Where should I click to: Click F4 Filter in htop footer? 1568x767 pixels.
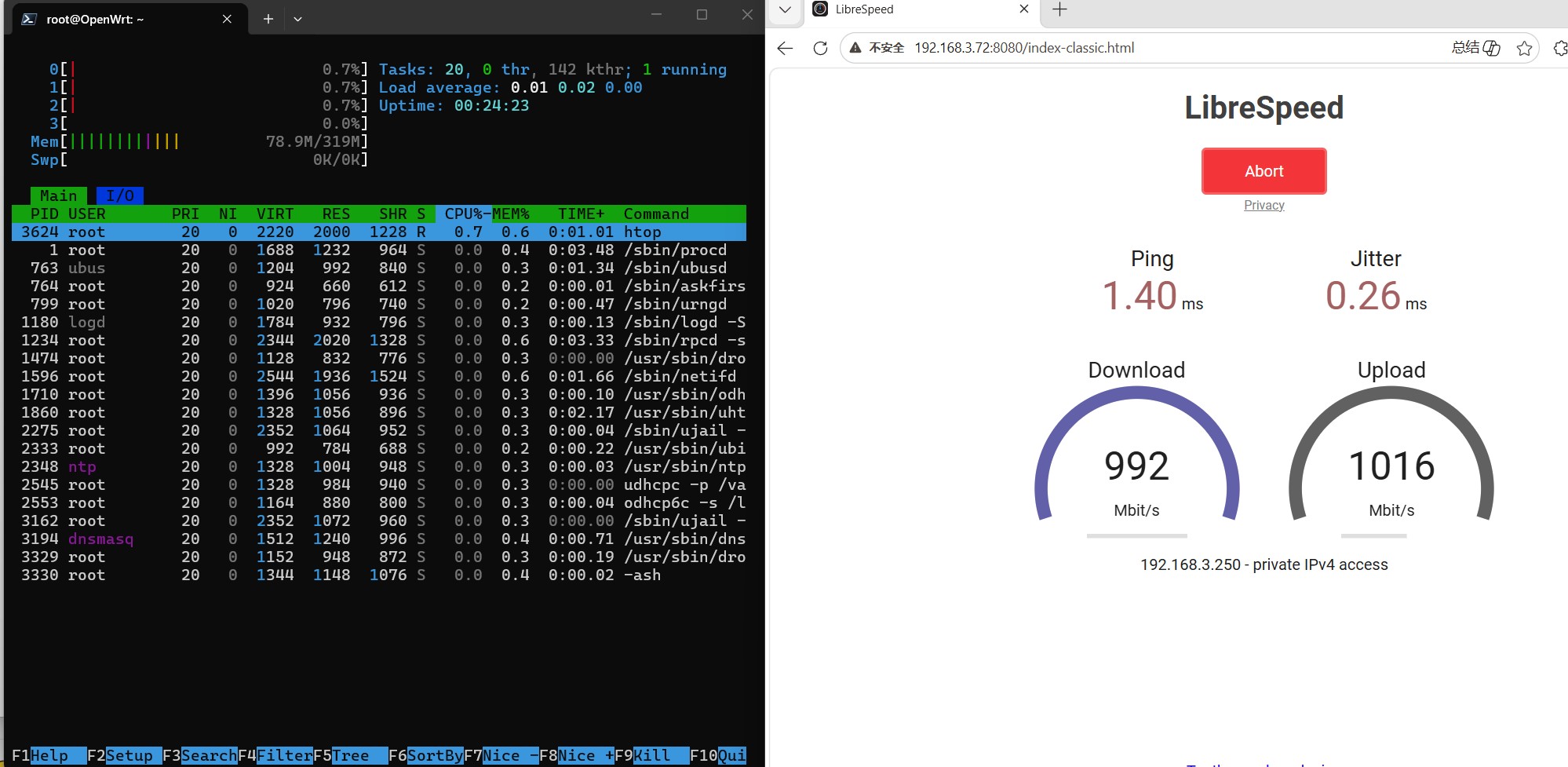point(275,755)
